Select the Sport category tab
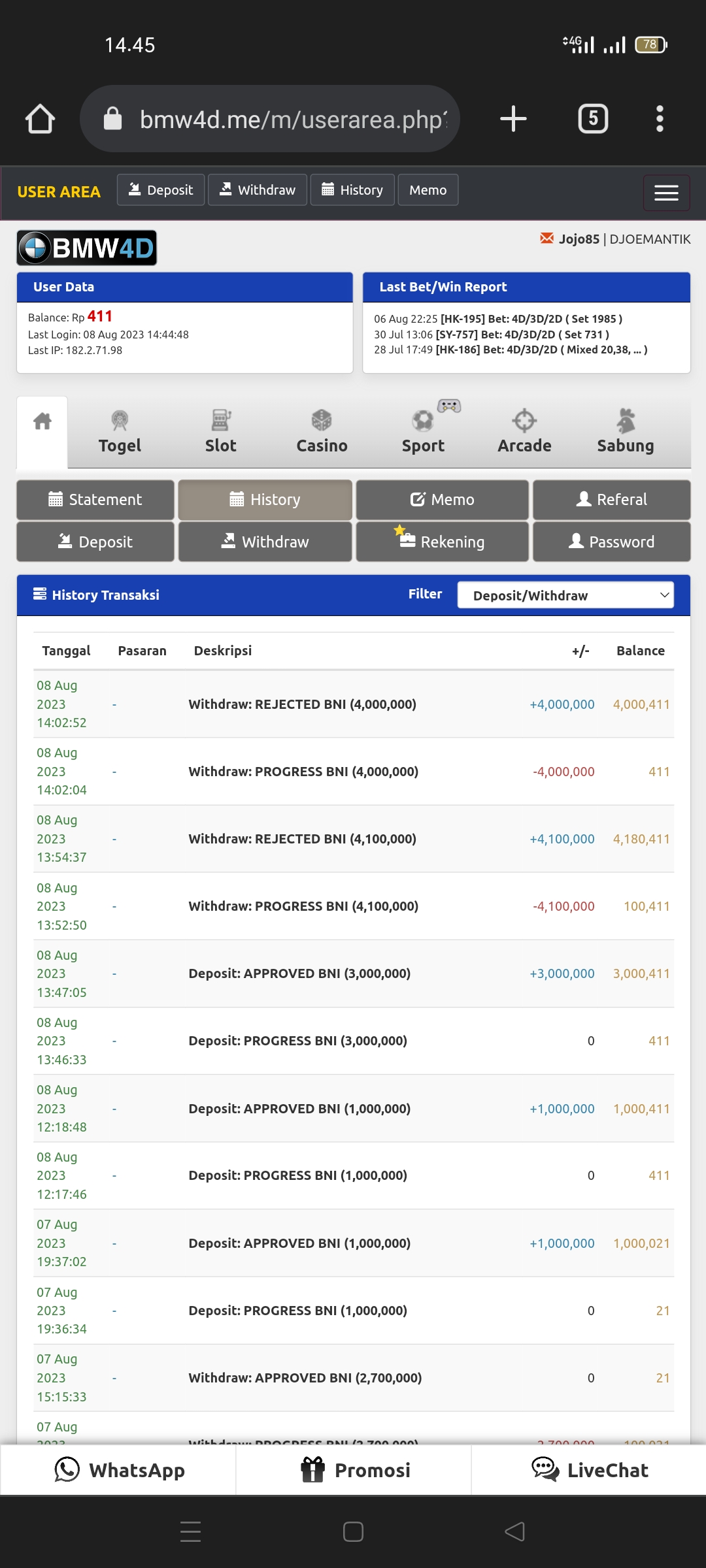The image size is (706, 1568). click(x=423, y=432)
